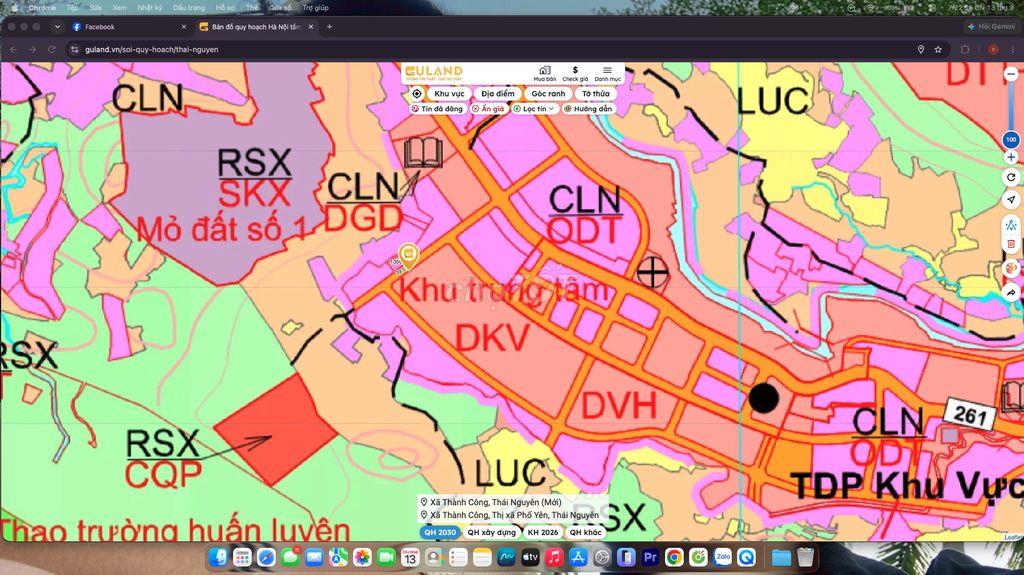This screenshot has width=1024, height=575.
Task: Open the Chrome tab search dropdown arrow
Action: pyautogui.click(x=57, y=27)
